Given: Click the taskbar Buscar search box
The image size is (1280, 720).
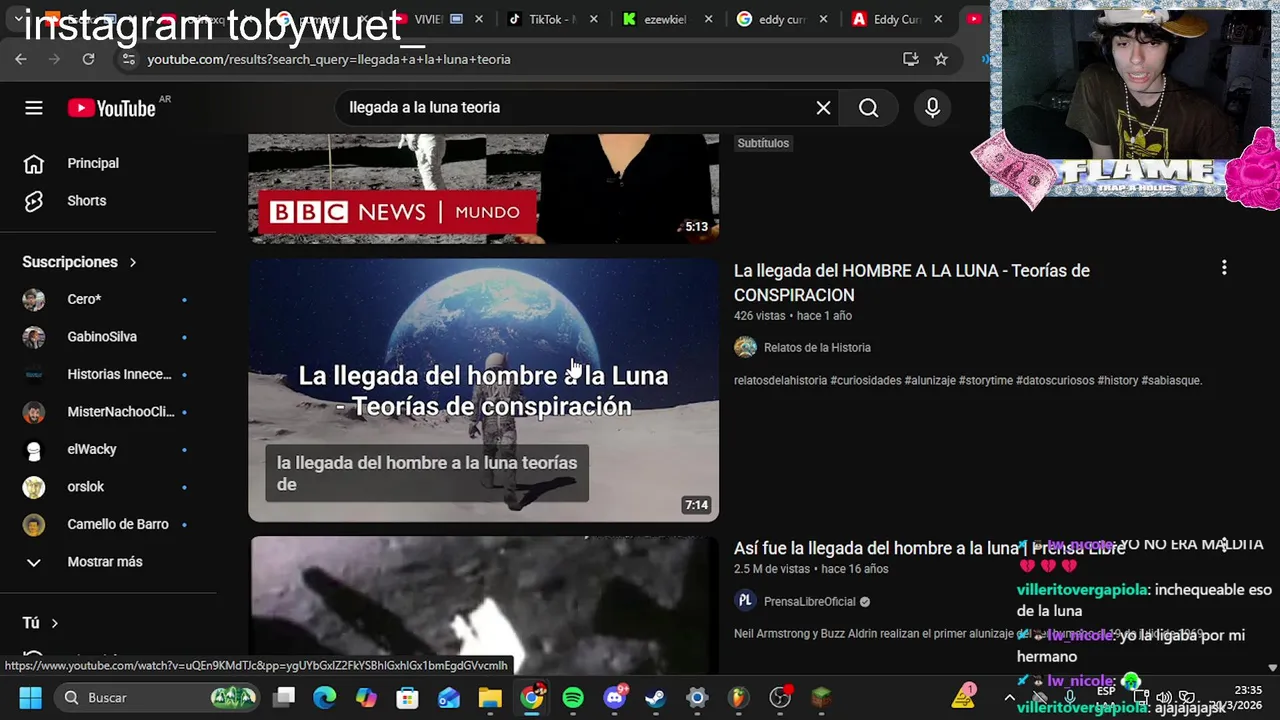Looking at the screenshot, I should 156,697.
